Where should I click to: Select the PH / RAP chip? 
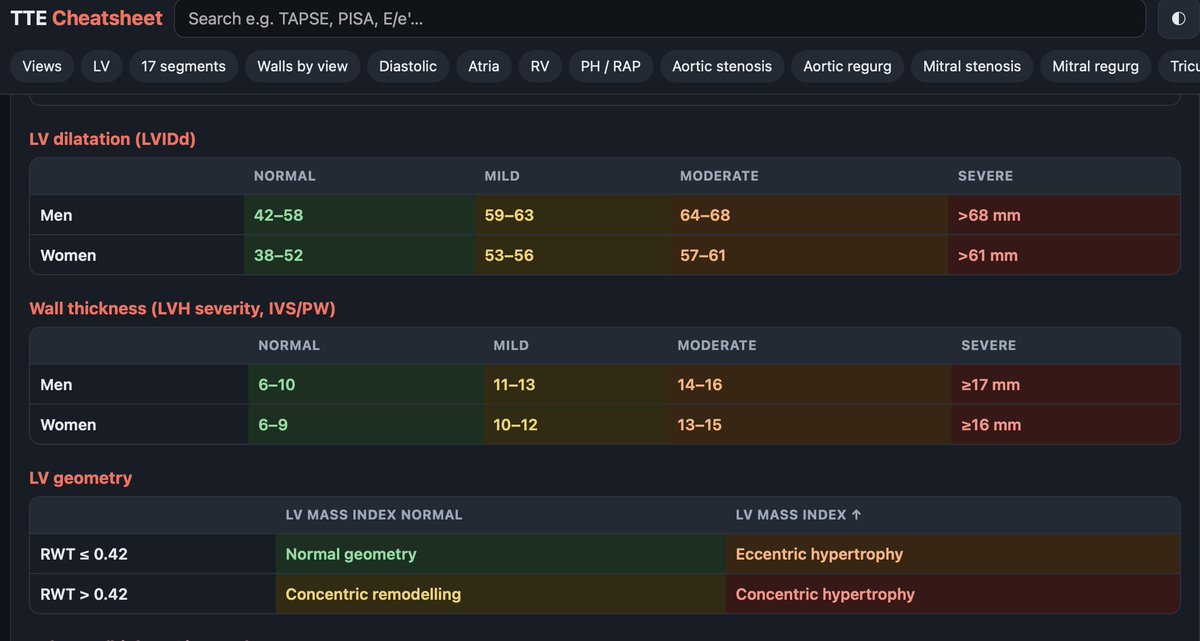[x=611, y=66]
